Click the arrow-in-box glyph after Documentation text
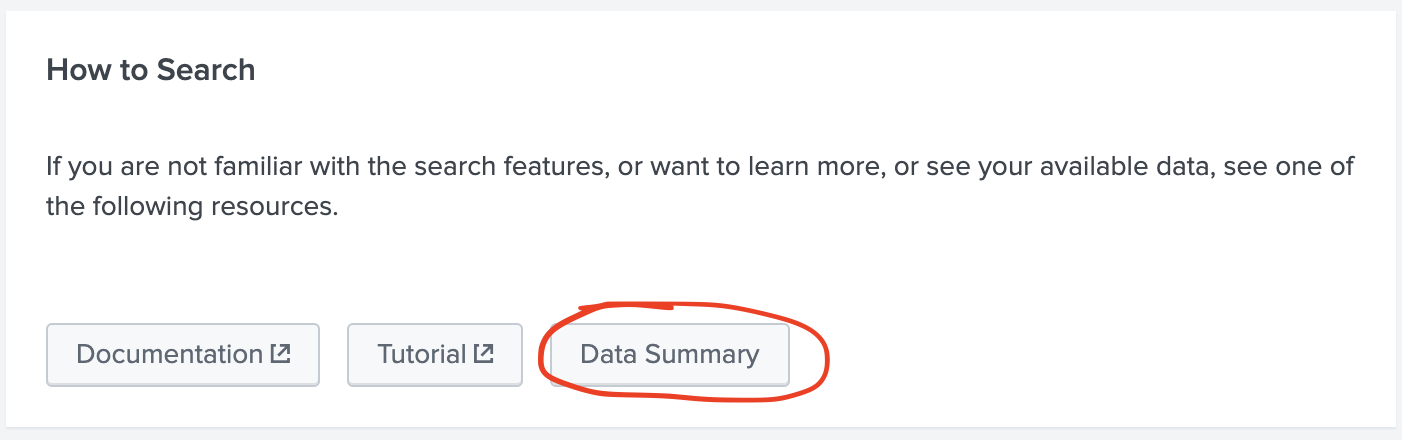This screenshot has height=440, width=1402. tap(280, 353)
